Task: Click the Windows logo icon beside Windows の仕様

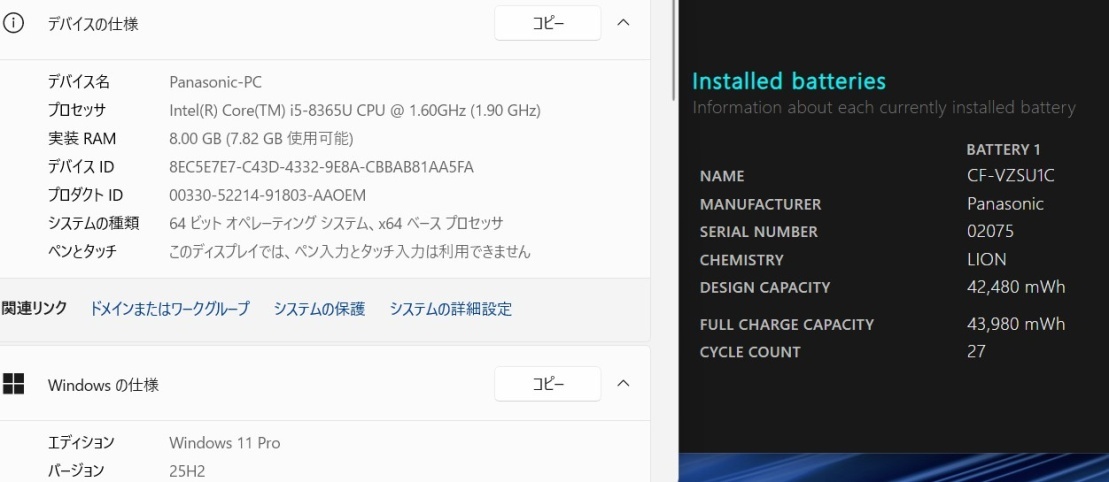Action: point(13,384)
